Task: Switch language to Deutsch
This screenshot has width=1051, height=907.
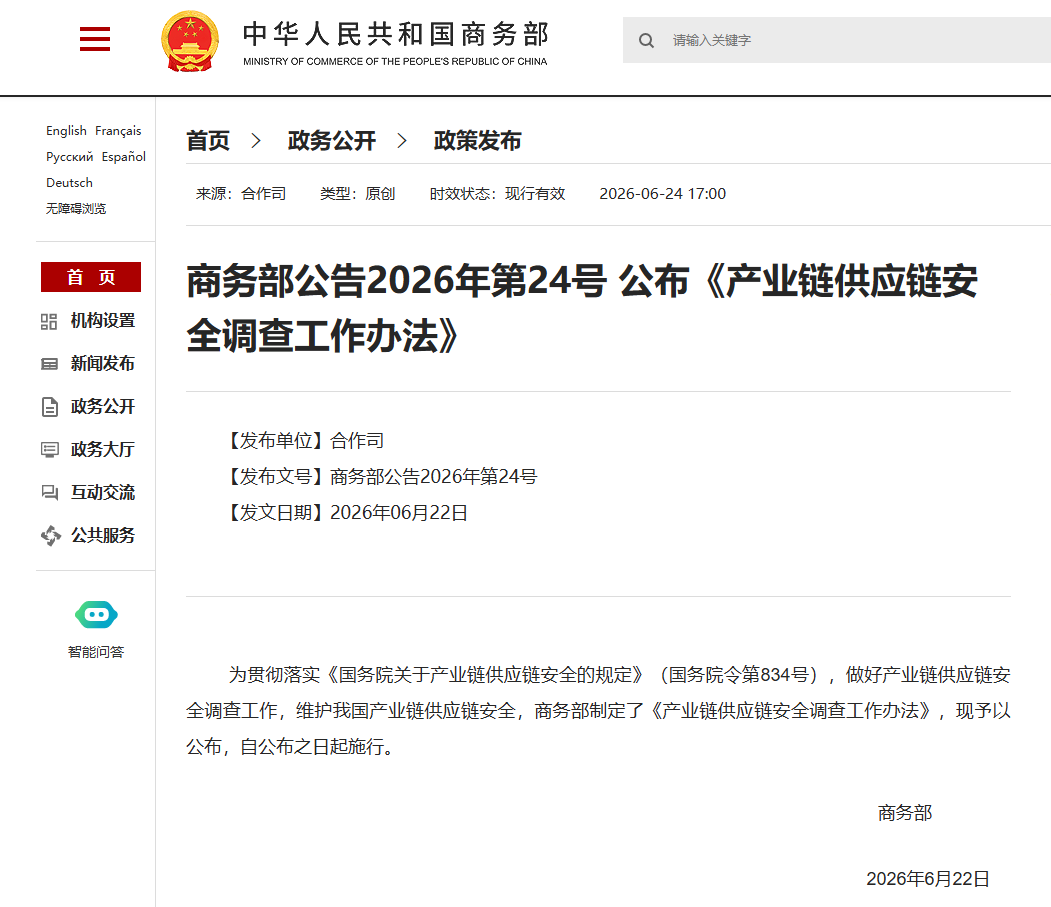Action: pyautogui.click(x=69, y=183)
